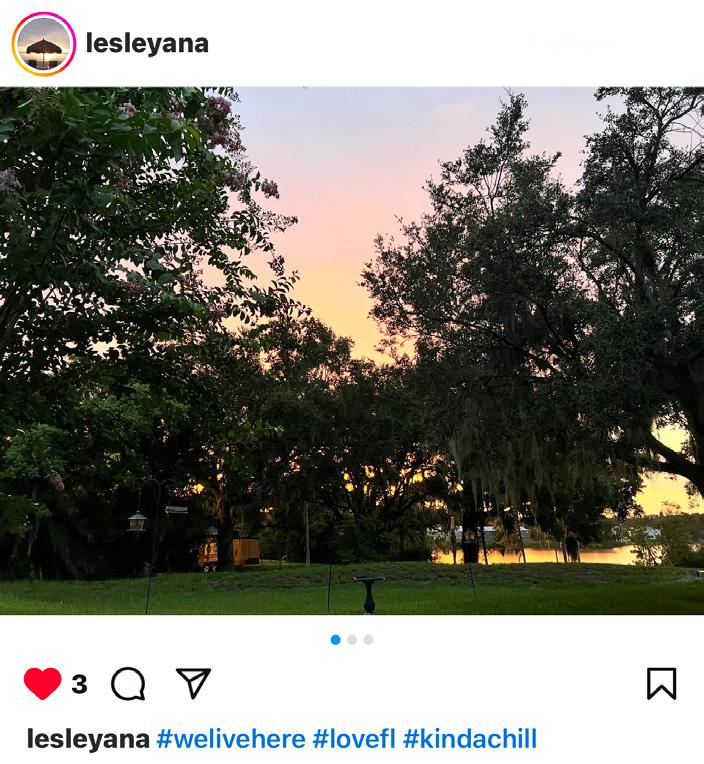This screenshot has height=764, width=704.
Task: Tap the birdbath on the lawn in photo
Action: [369, 594]
